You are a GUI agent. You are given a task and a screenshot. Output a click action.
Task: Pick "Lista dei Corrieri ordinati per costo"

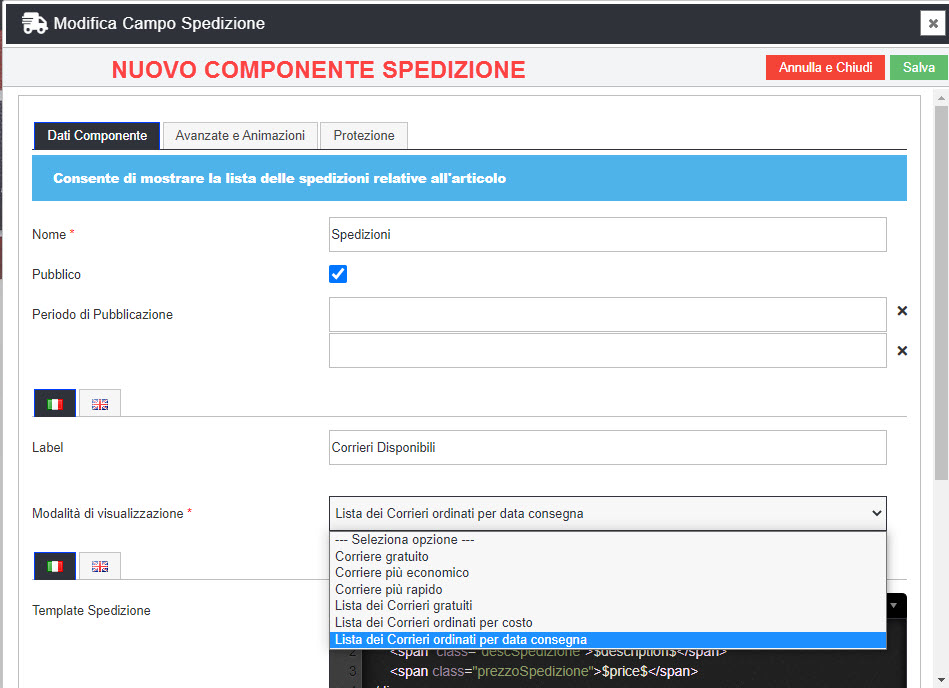(x=434, y=622)
